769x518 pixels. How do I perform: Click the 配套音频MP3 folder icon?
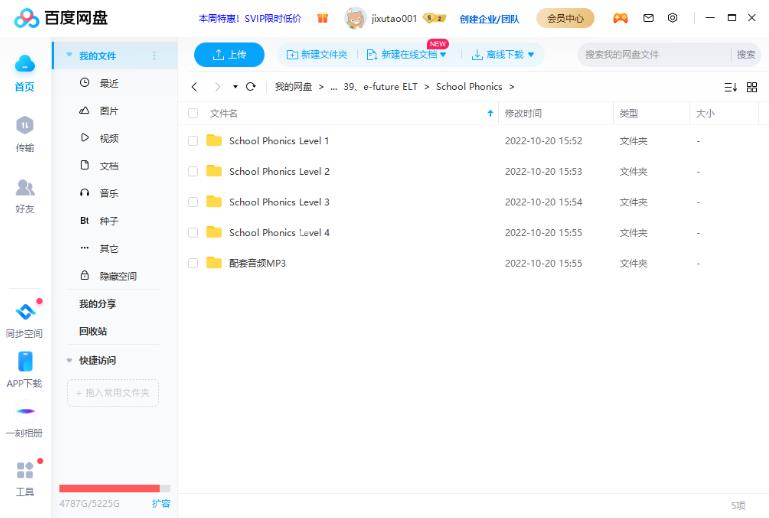point(214,263)
